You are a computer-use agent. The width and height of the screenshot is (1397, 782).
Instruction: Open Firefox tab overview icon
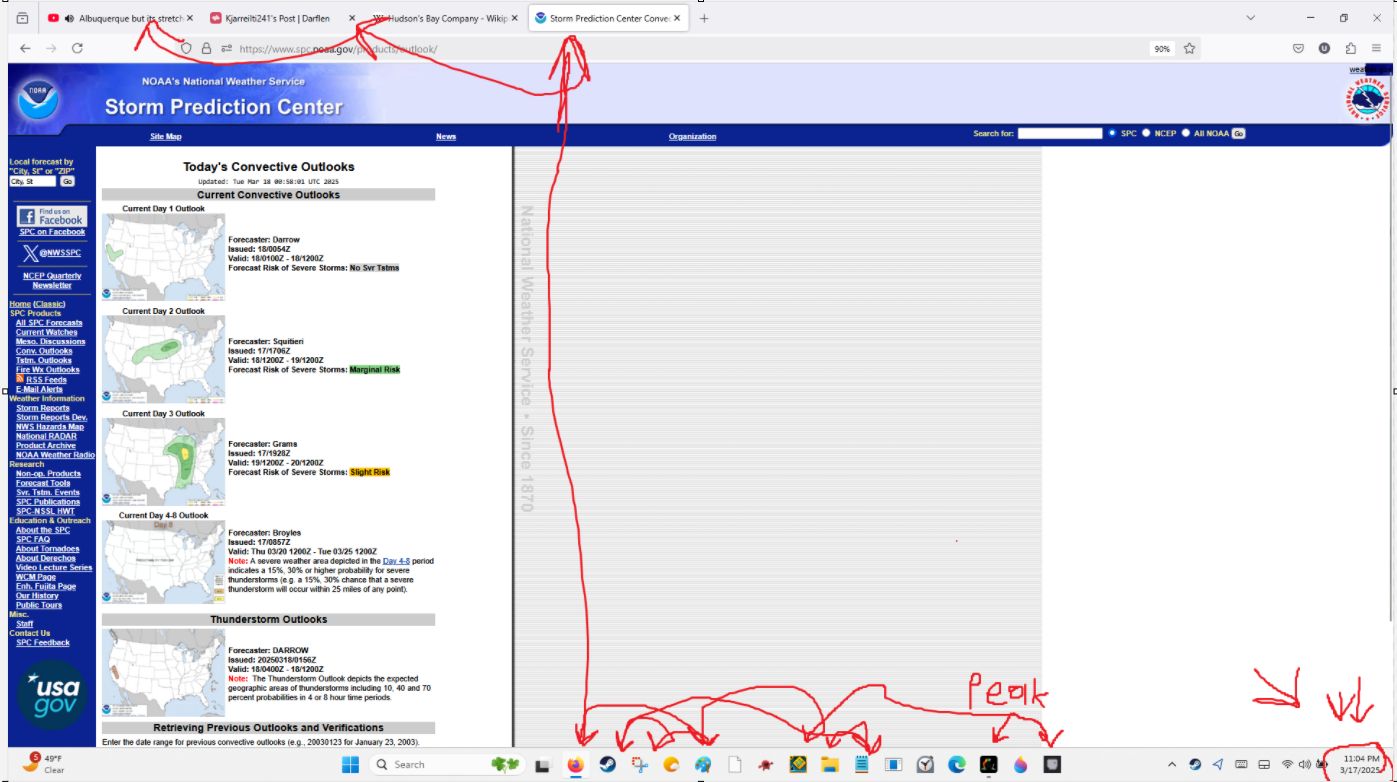pyautogui.click(x=23, y=18)
